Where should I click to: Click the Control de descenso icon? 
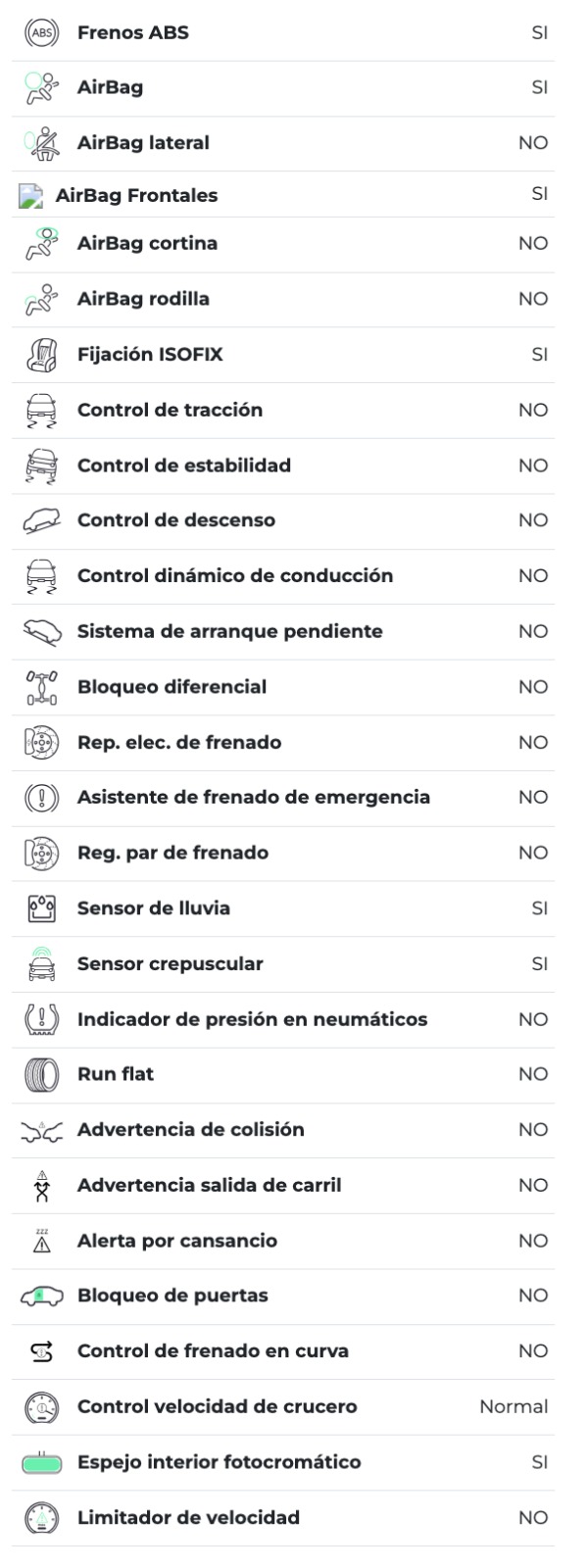tap(40, 520)
